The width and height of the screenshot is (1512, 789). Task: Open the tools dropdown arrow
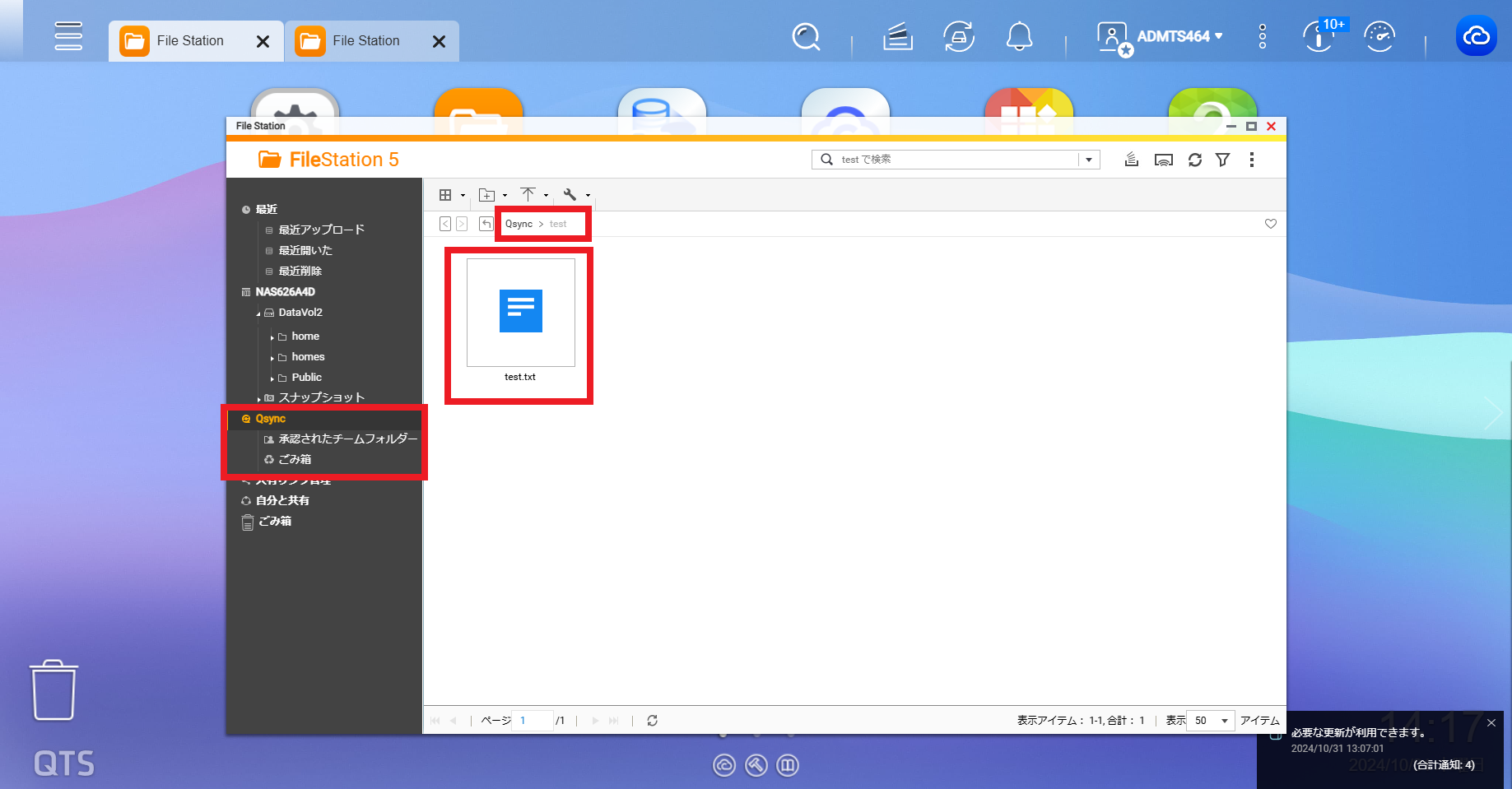(588, 196)
